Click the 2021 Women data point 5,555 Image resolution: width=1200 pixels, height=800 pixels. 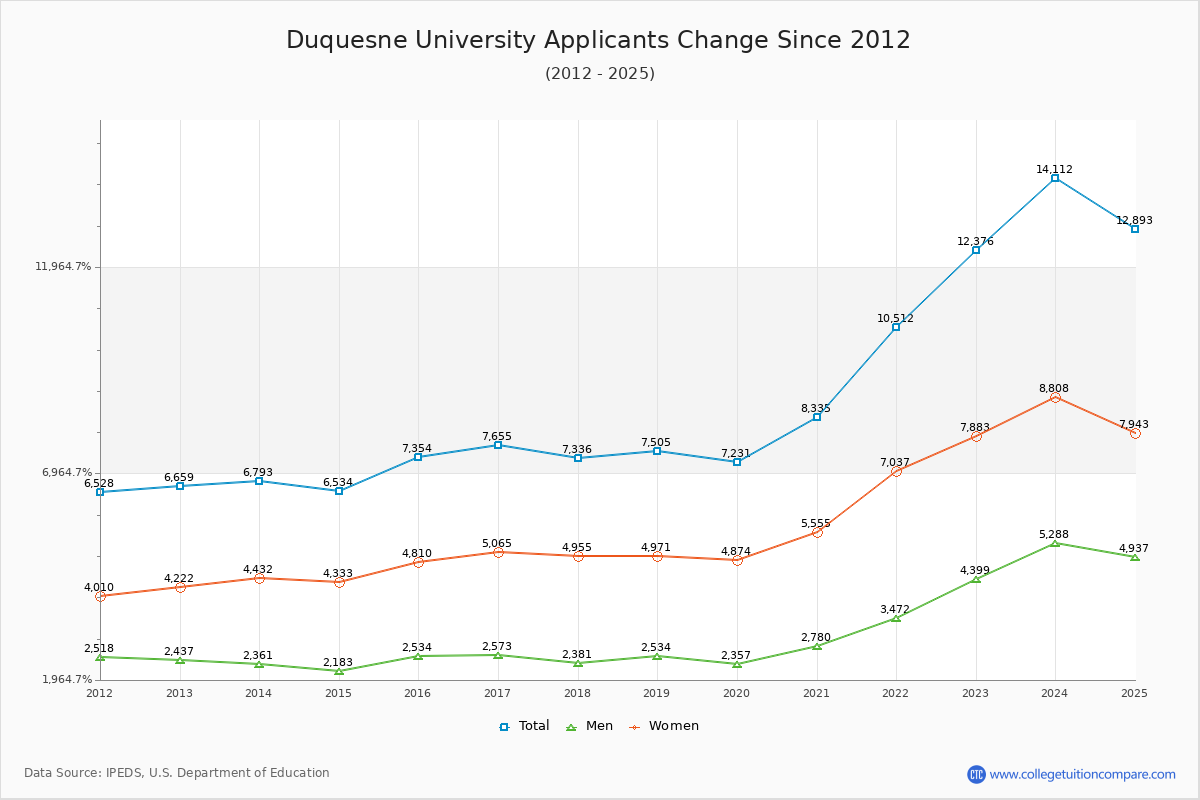click(x=817, y=532)
